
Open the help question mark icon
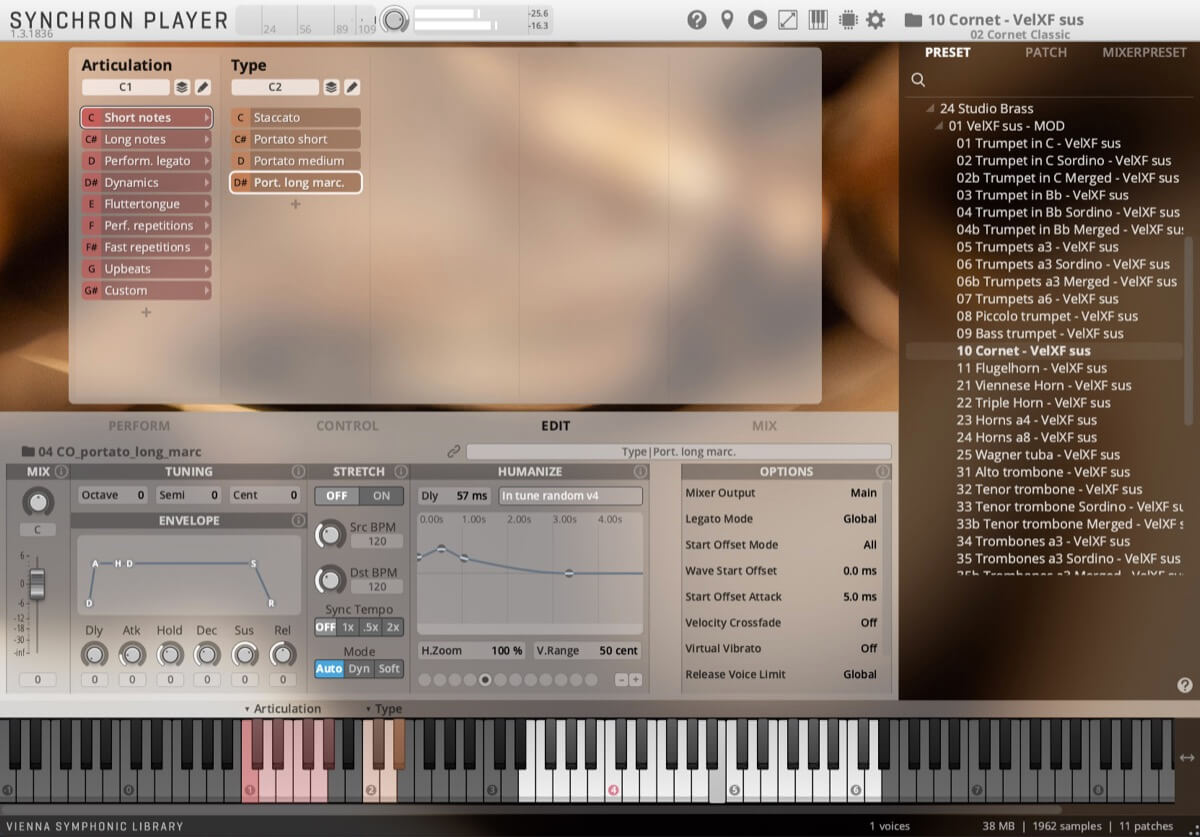697,19
